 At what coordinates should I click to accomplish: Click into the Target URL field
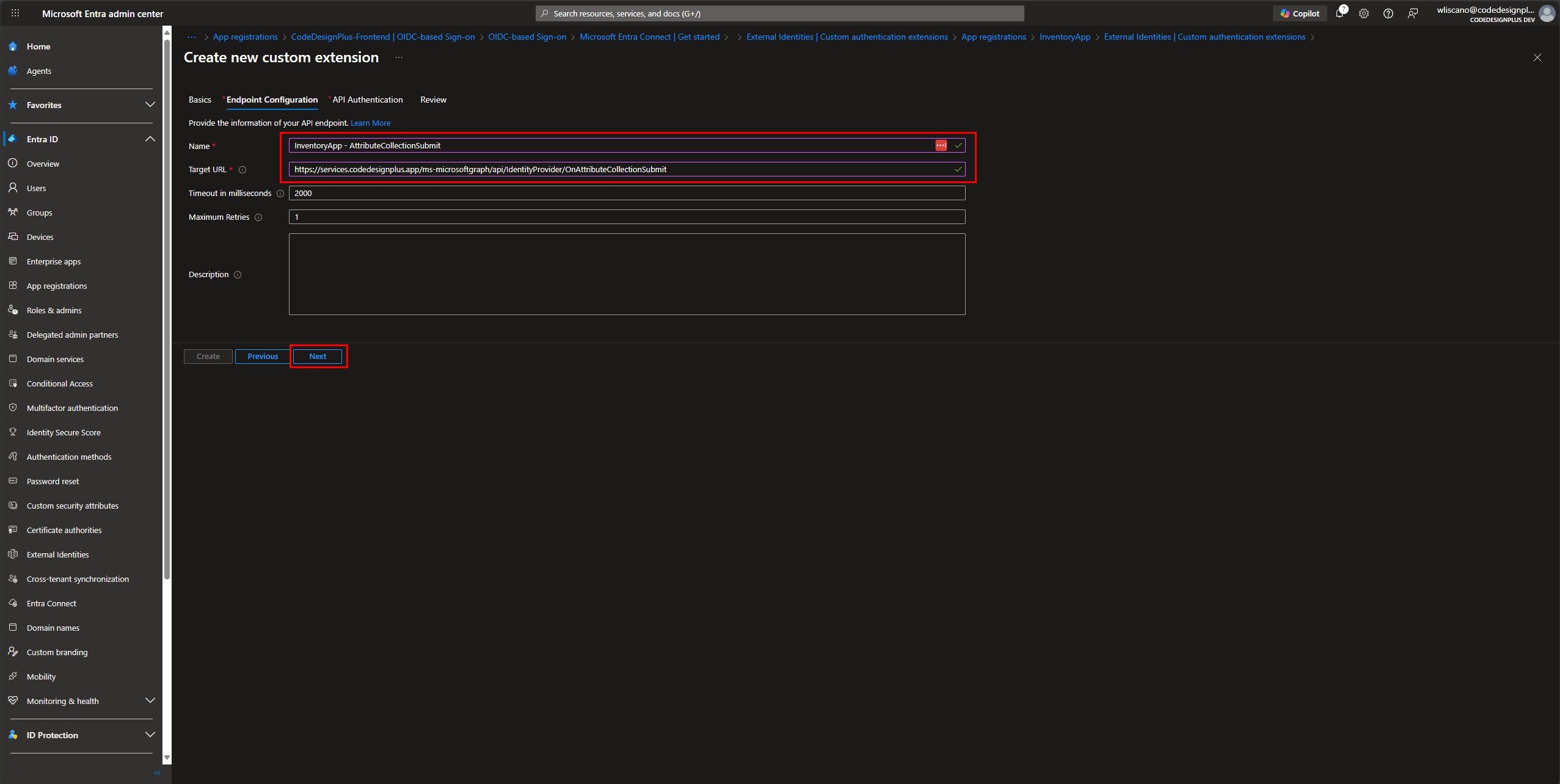pyautogui.click(x=627, y=169)
